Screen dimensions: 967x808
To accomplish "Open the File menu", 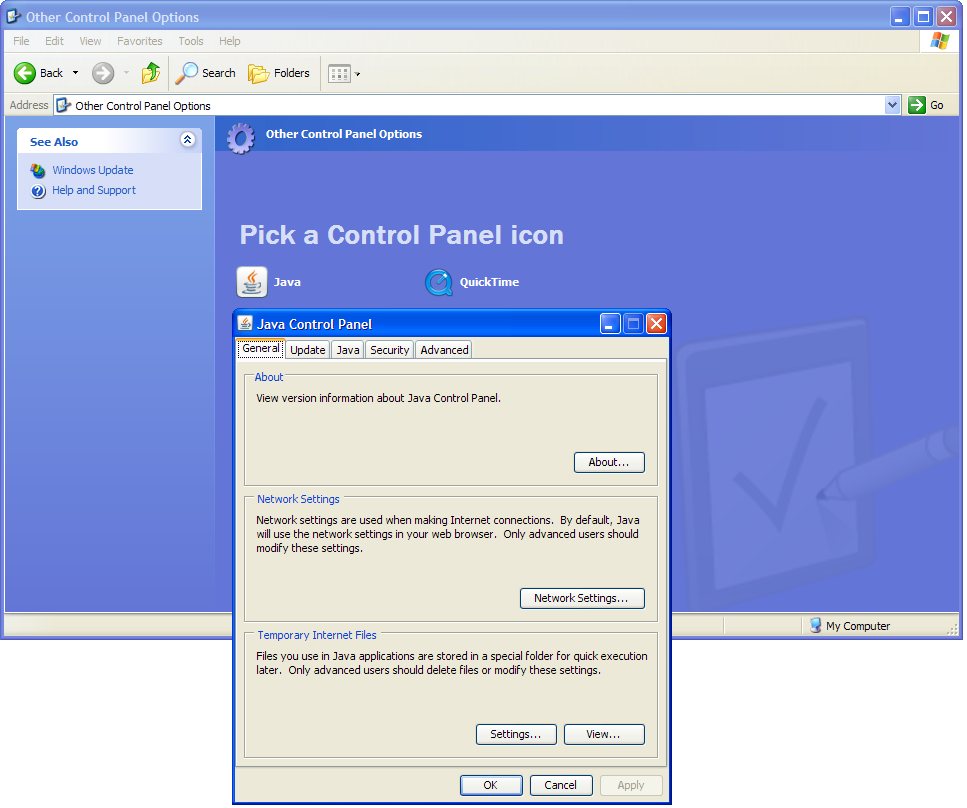I will (x=21, y=41).
